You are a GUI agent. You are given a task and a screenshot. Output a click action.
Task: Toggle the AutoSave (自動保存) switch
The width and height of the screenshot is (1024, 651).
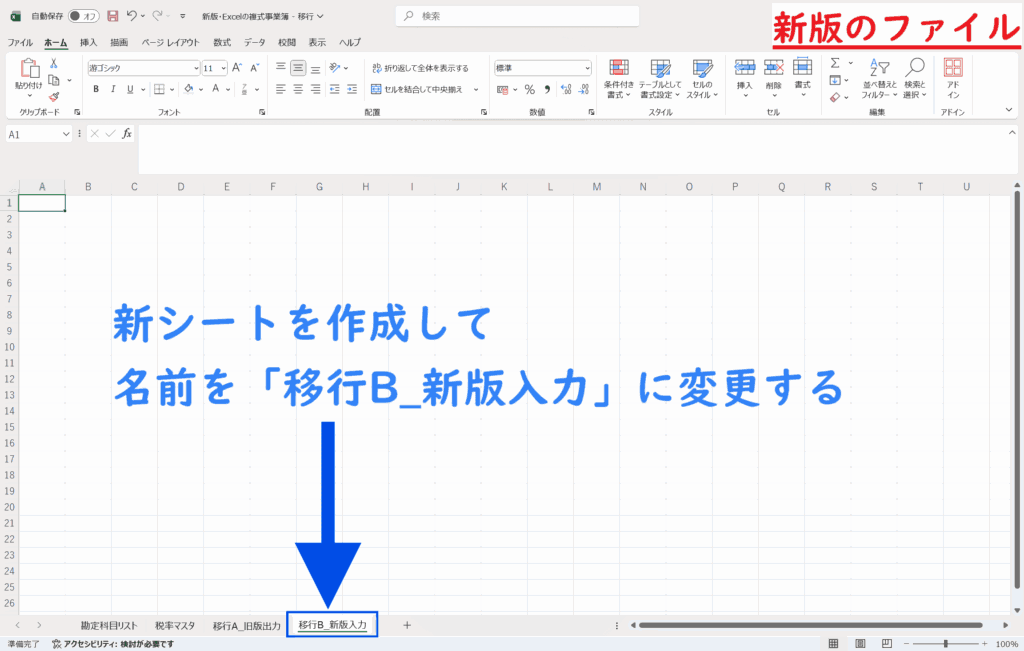click(84, 16)
